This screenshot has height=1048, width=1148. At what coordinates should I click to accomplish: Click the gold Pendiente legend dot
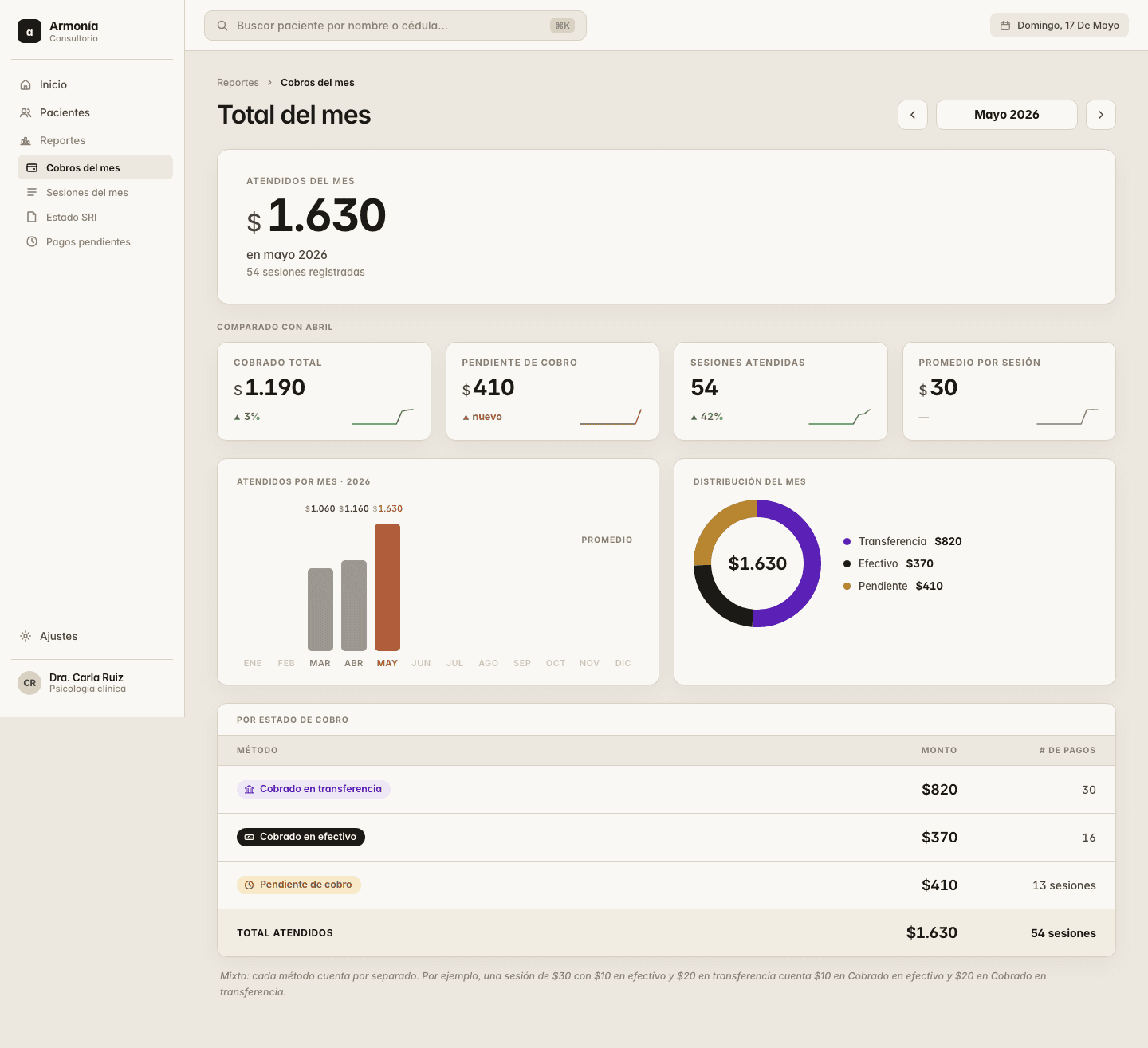tap(847, 586)
